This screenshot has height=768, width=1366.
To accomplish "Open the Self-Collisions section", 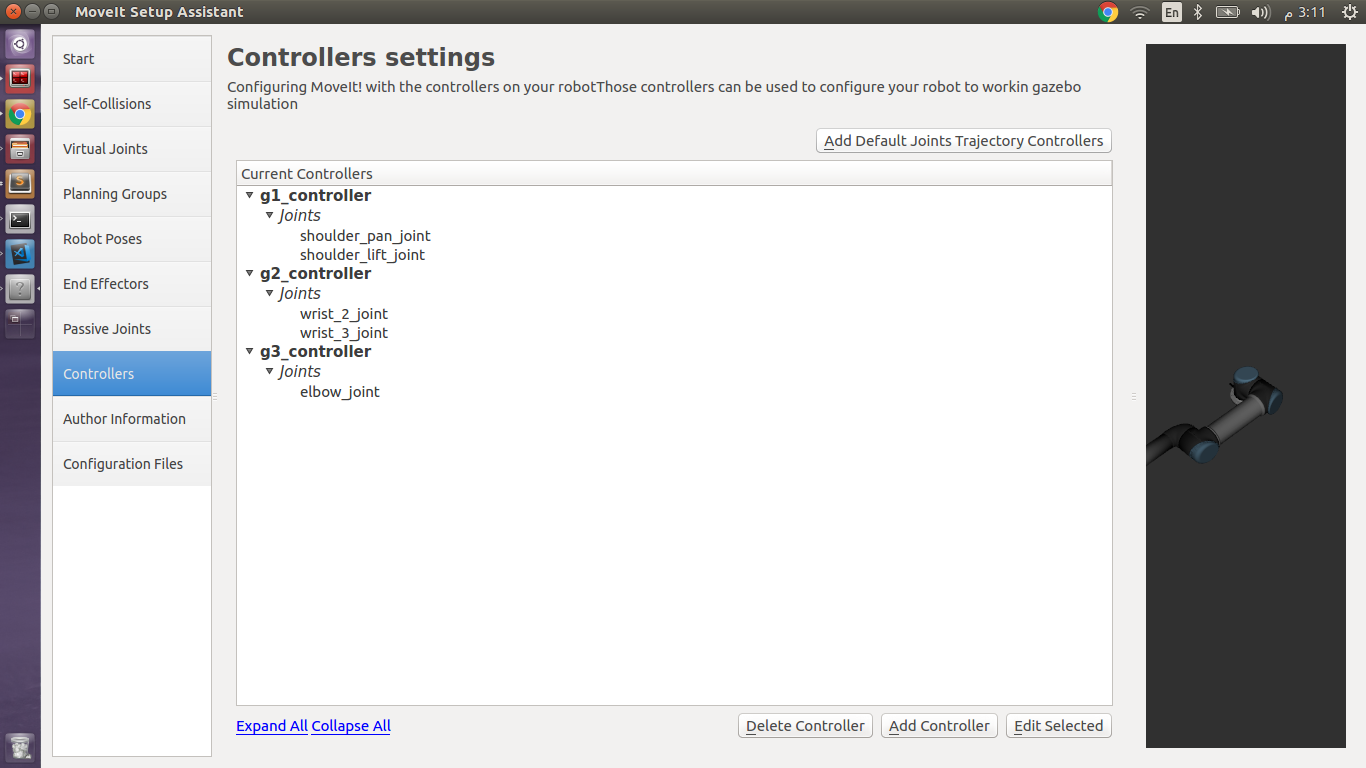I will point(132,104).
